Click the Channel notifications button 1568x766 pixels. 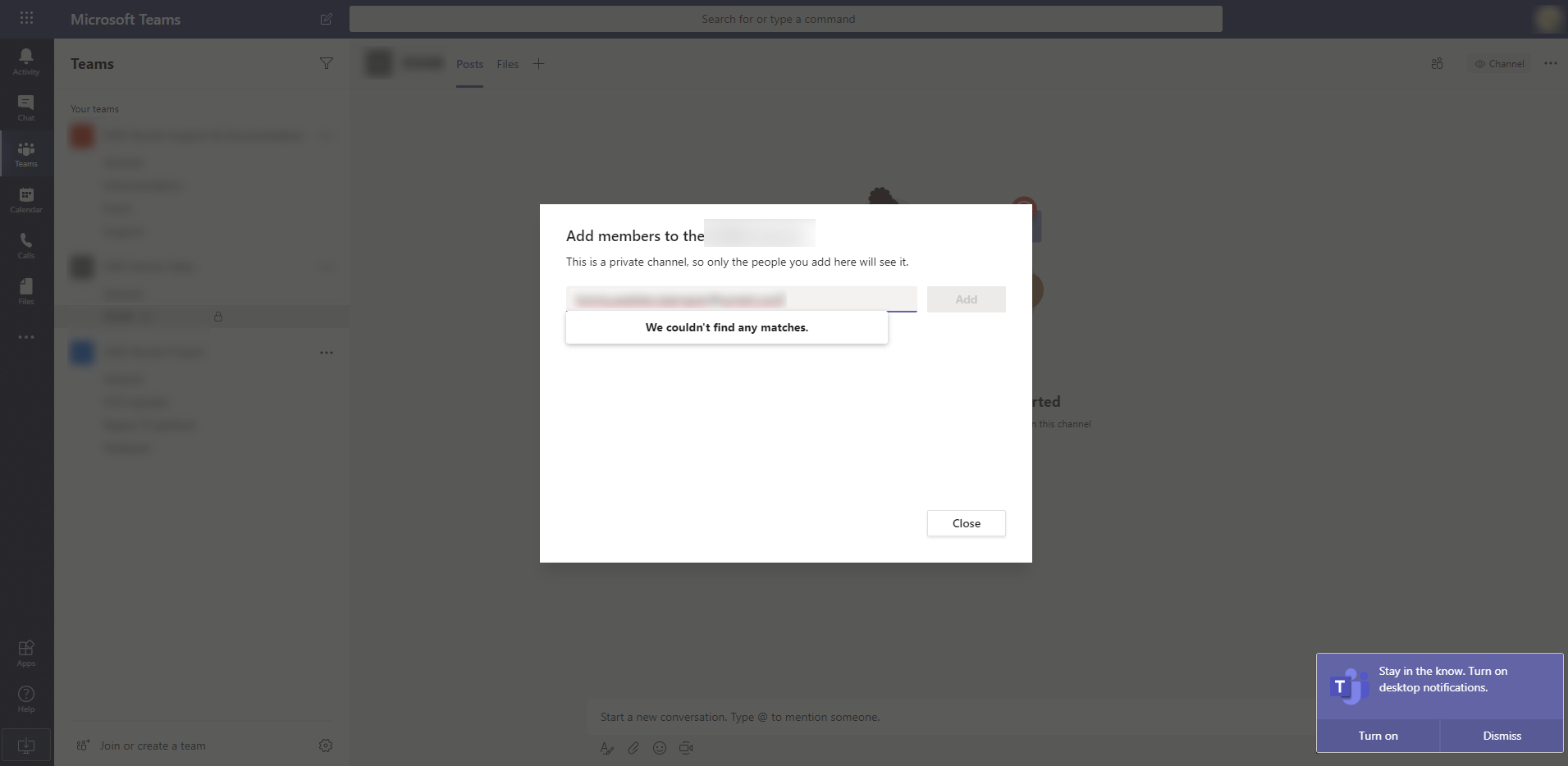pyautogui.click(x=1499, y=63)
